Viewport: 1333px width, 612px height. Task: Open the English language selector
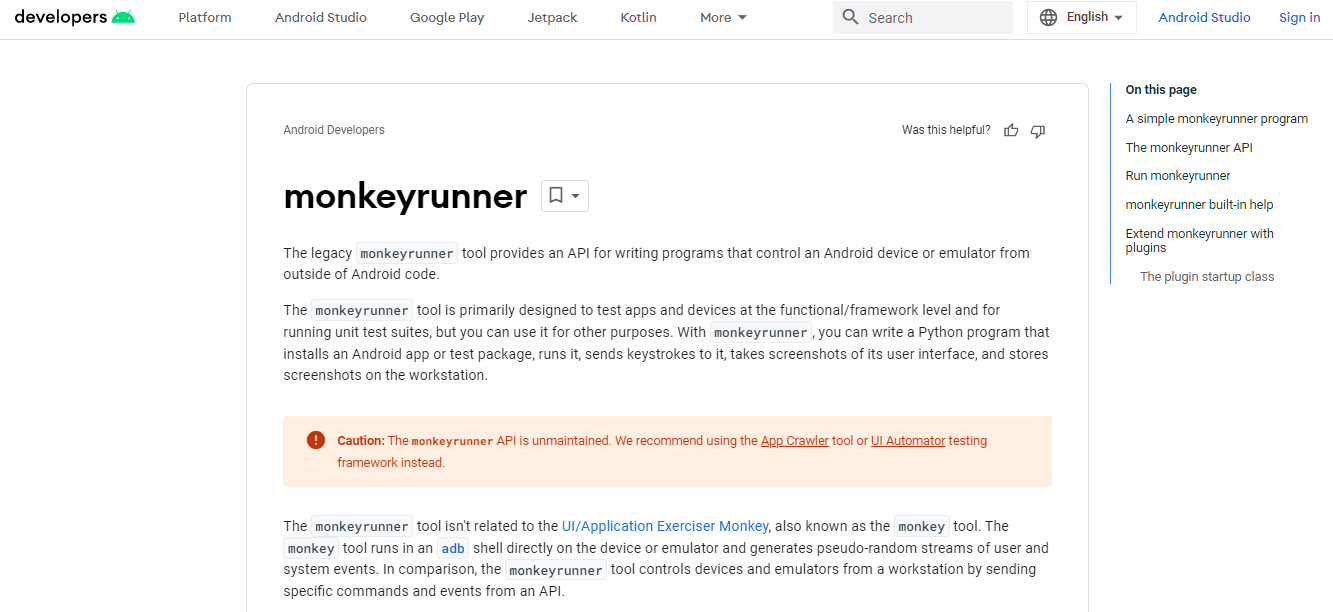pos(1081,17)
